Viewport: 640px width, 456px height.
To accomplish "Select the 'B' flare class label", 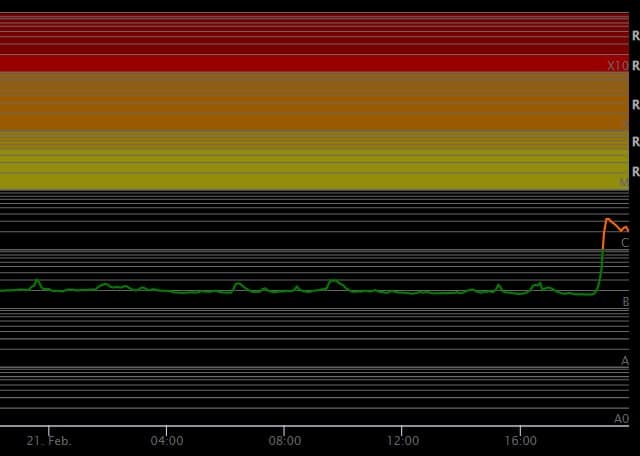I will pyautogui.click(x=626, y=302).
